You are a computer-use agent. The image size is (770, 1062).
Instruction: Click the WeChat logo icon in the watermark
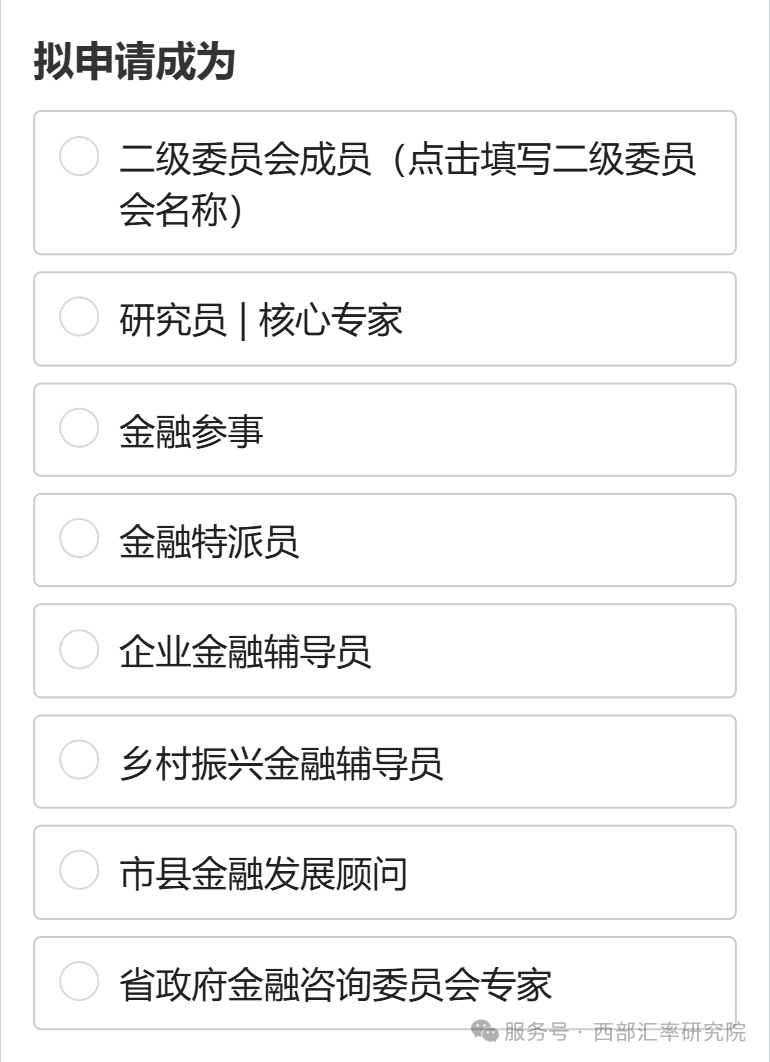485,1031
